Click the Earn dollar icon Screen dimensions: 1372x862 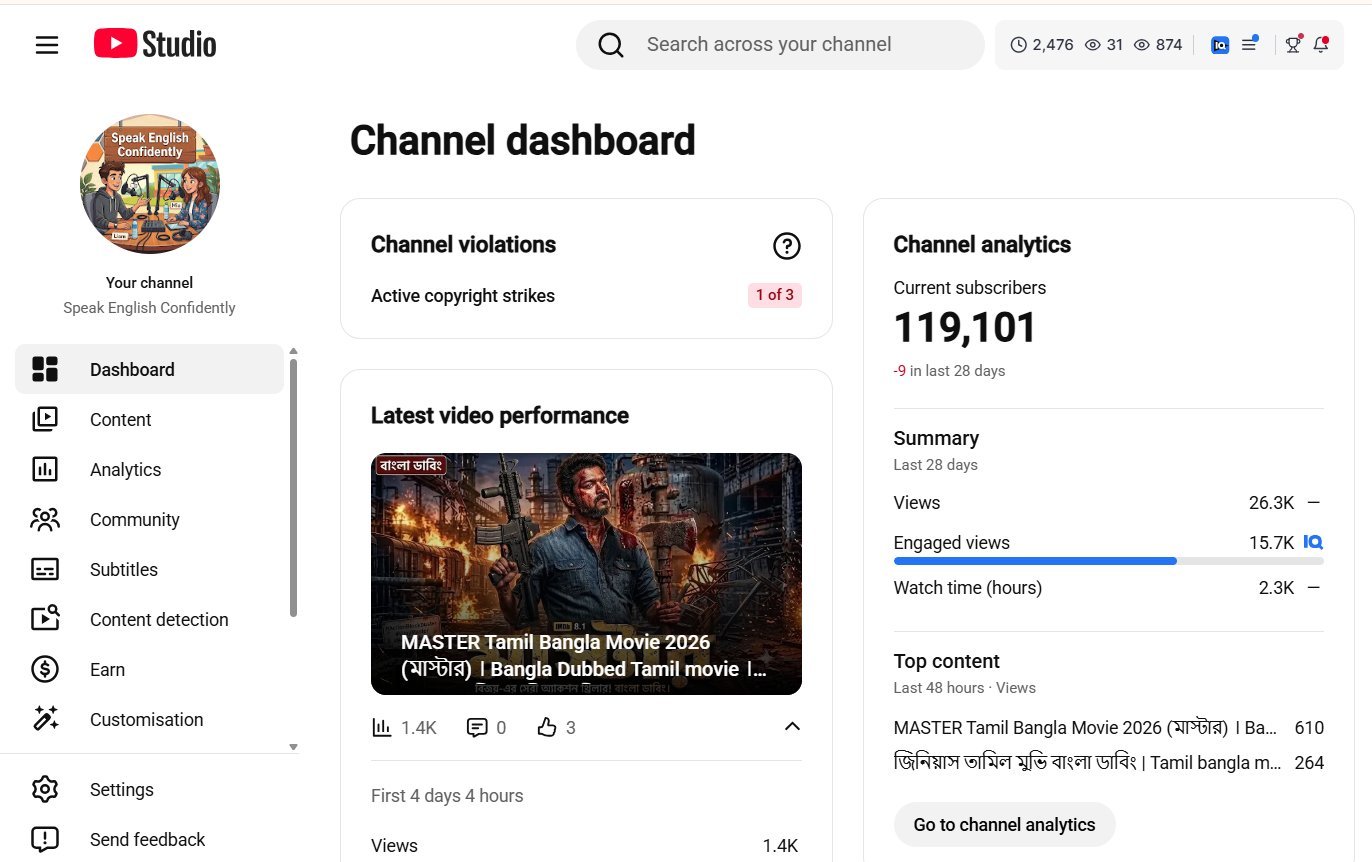click(x=45, y=669)
